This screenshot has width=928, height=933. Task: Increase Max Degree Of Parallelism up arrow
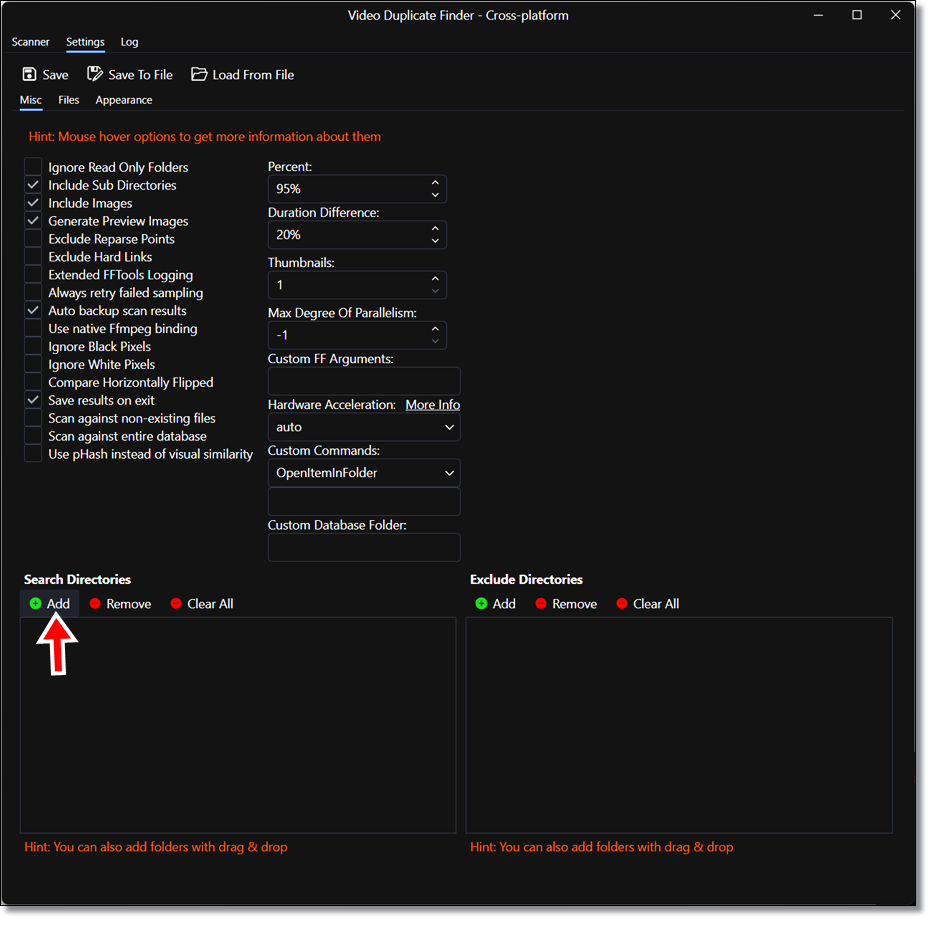(x=435, y=328)
